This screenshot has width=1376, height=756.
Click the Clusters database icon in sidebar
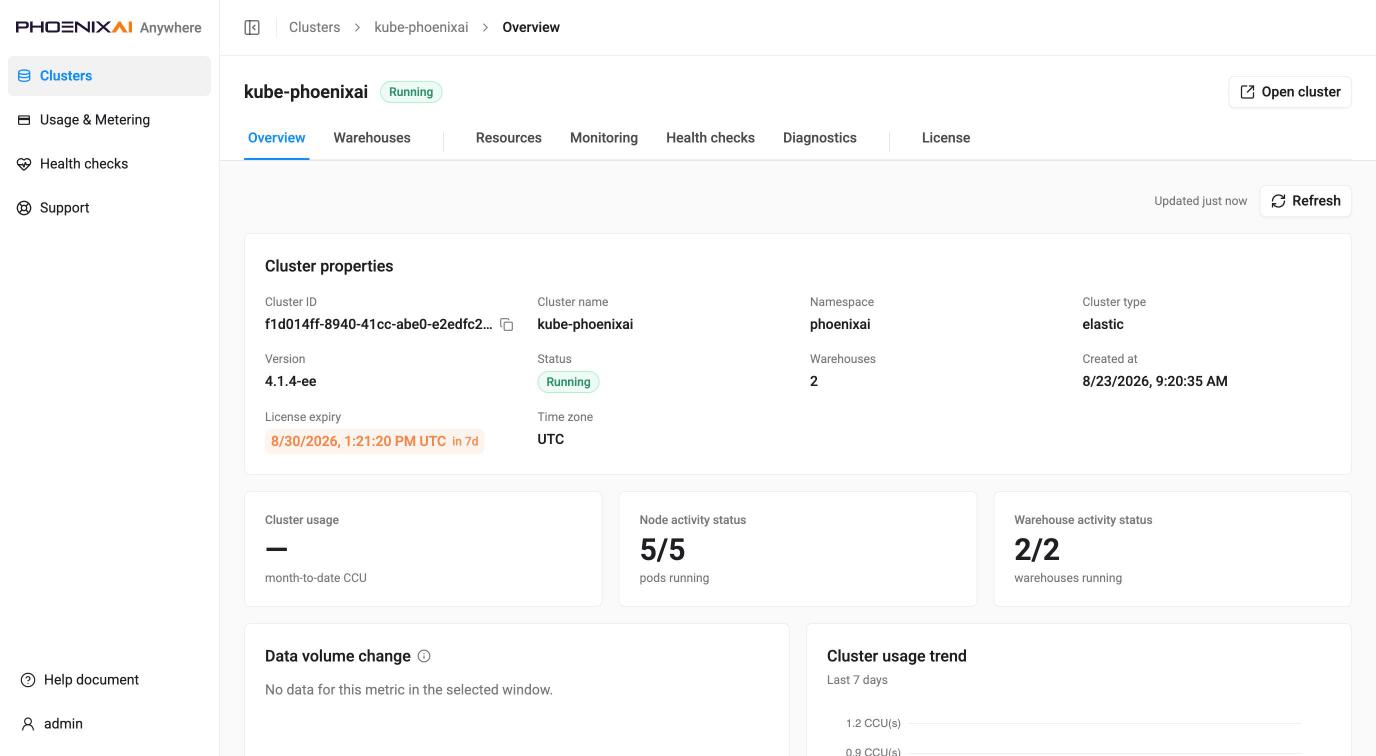[25, 76]
